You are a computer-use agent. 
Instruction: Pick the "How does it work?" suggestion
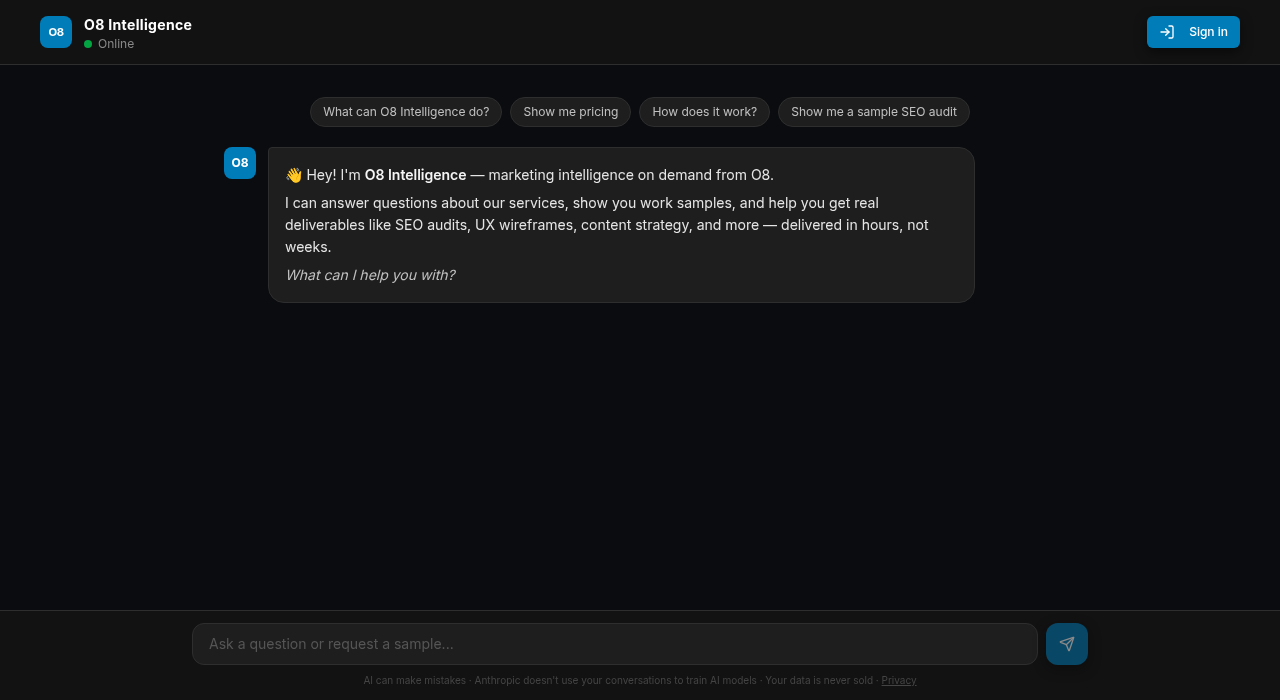[705, 112]
